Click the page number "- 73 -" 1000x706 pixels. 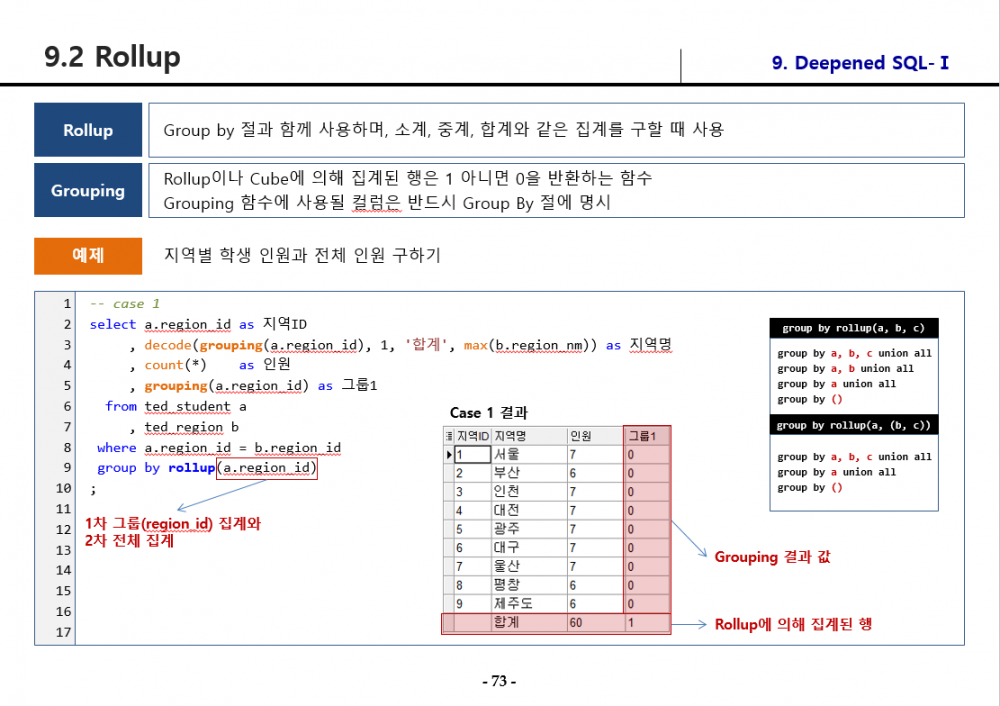[499, 681]
